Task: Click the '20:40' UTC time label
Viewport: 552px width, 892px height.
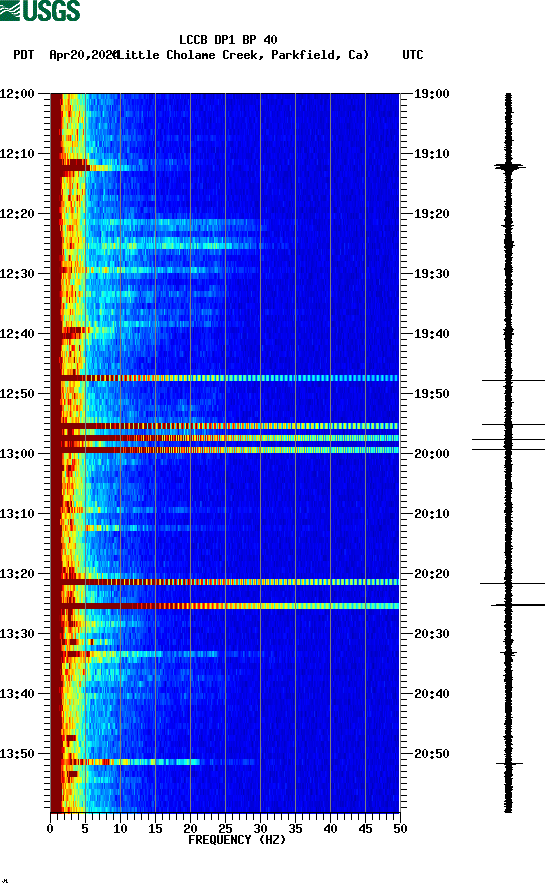Action: point(431,693)
